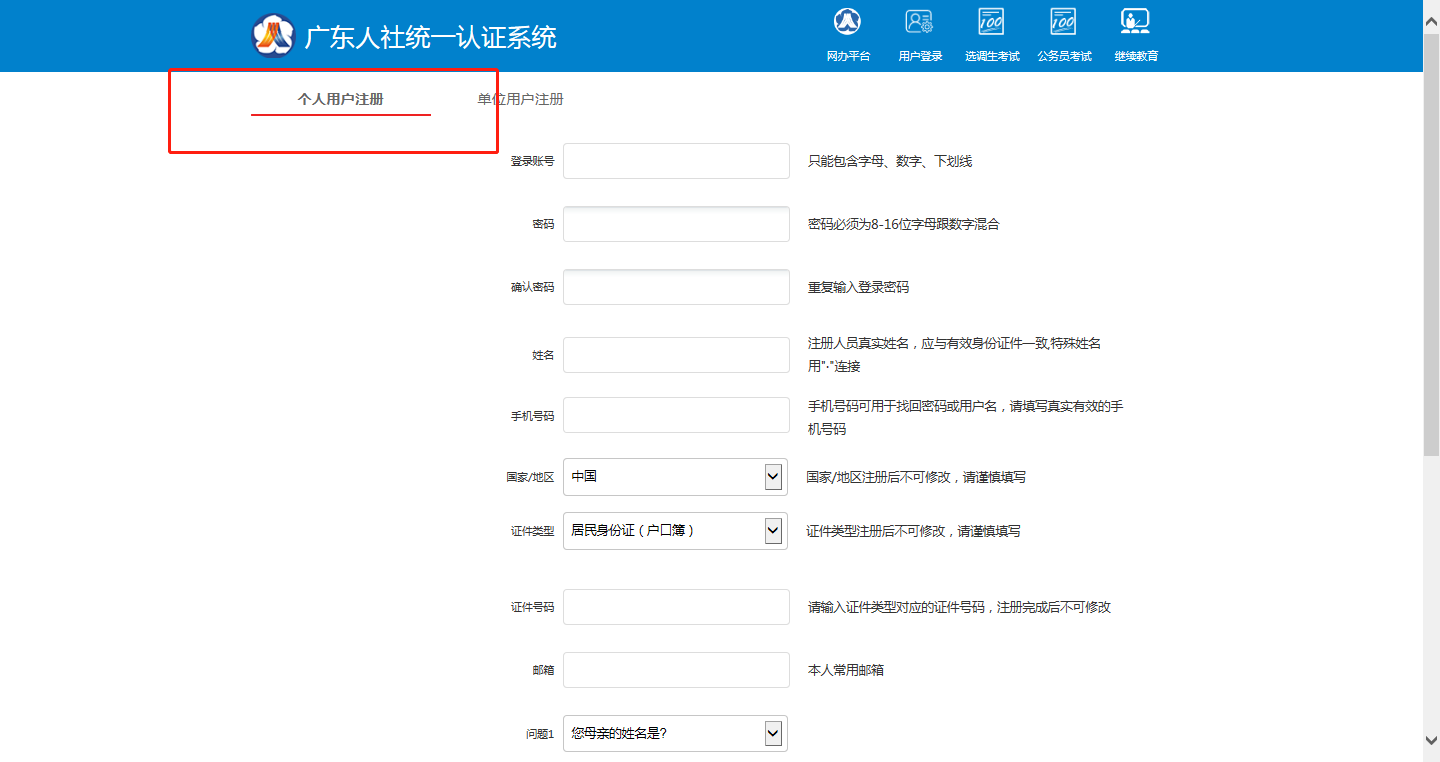Select the 姓名 text box
This screenshot has height=762, width=1440.
click(676, 355)
